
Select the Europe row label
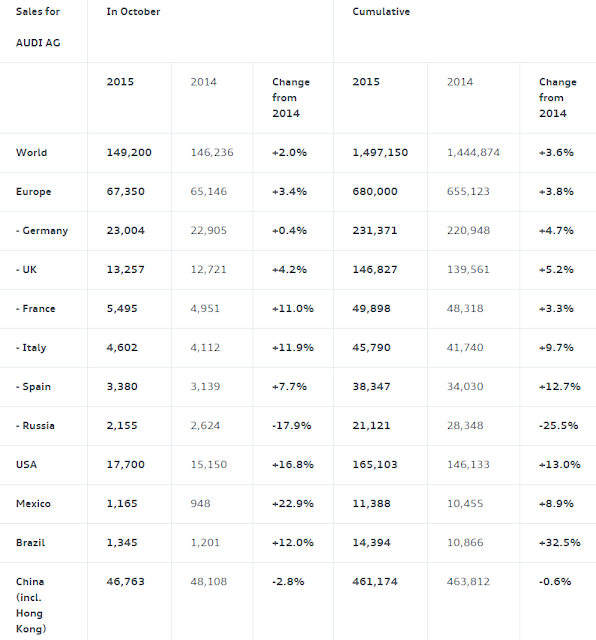pyautogui.click(x=33, y=192)
